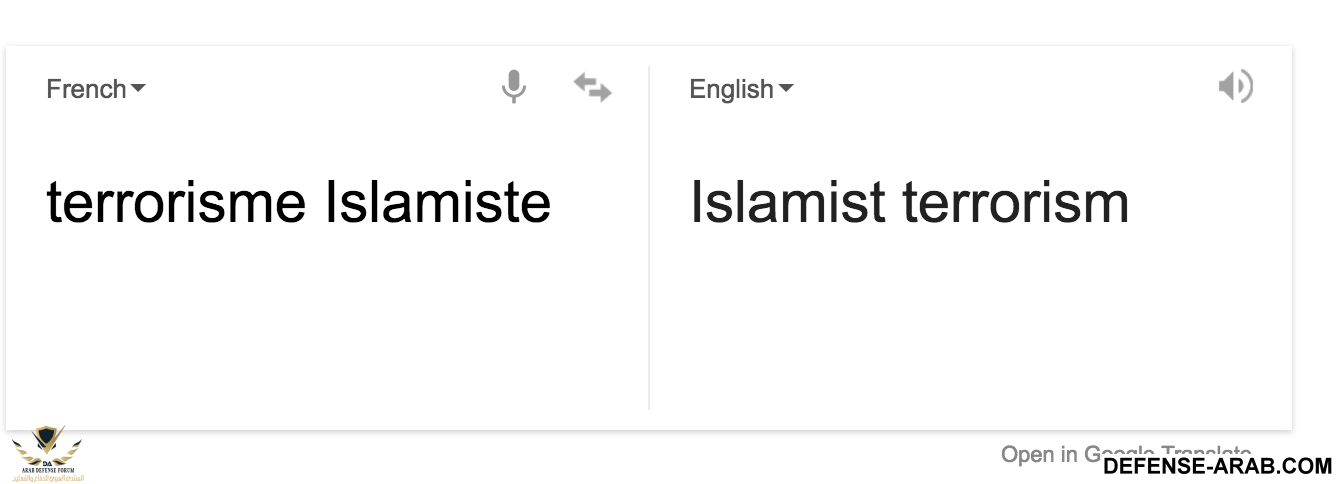Place cursor at end of "terrorisme Islamiste"
Screen dimensions: 1340x484
tap(553, 202)
